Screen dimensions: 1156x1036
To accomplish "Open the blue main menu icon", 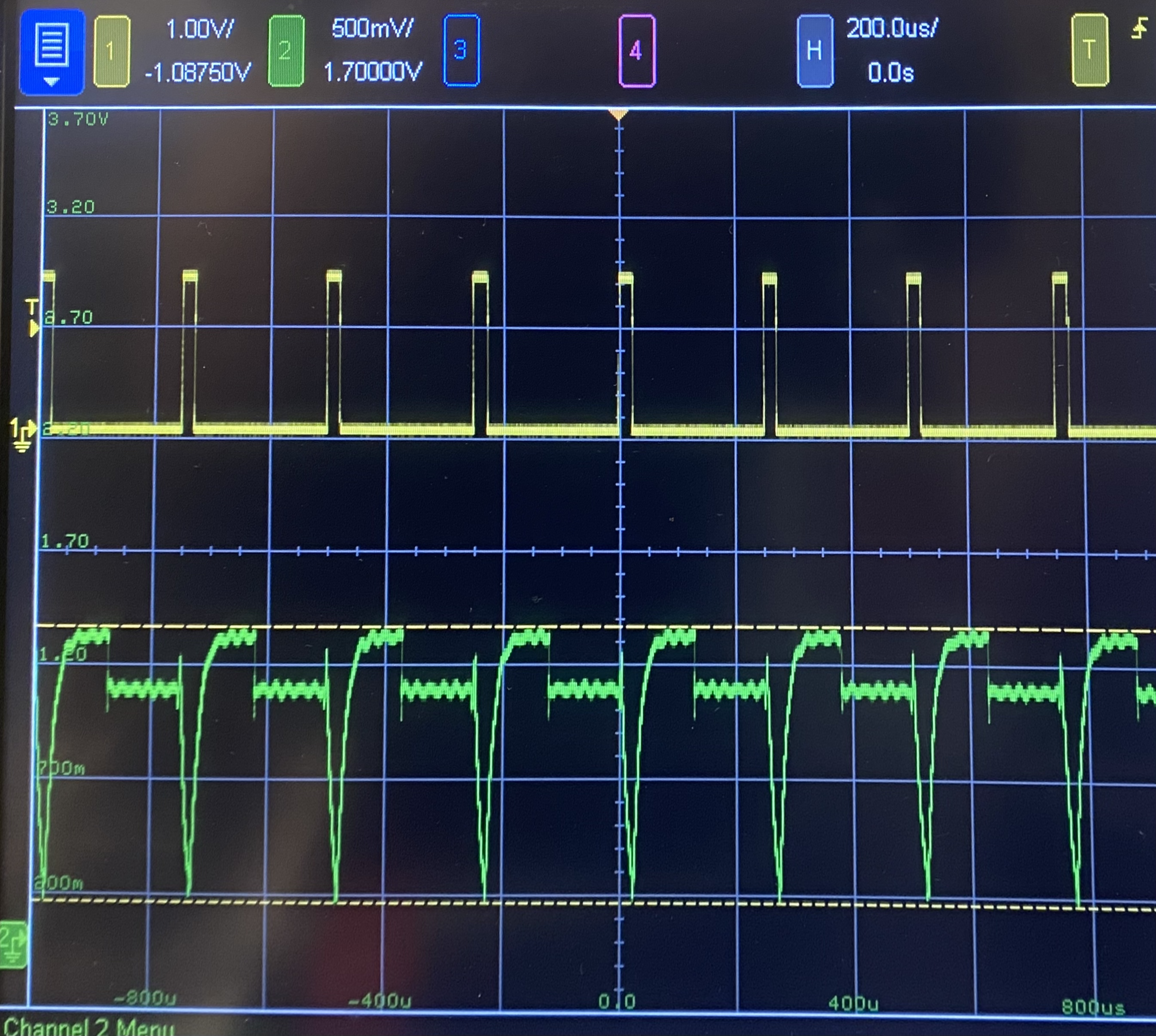I will (52, 52).
